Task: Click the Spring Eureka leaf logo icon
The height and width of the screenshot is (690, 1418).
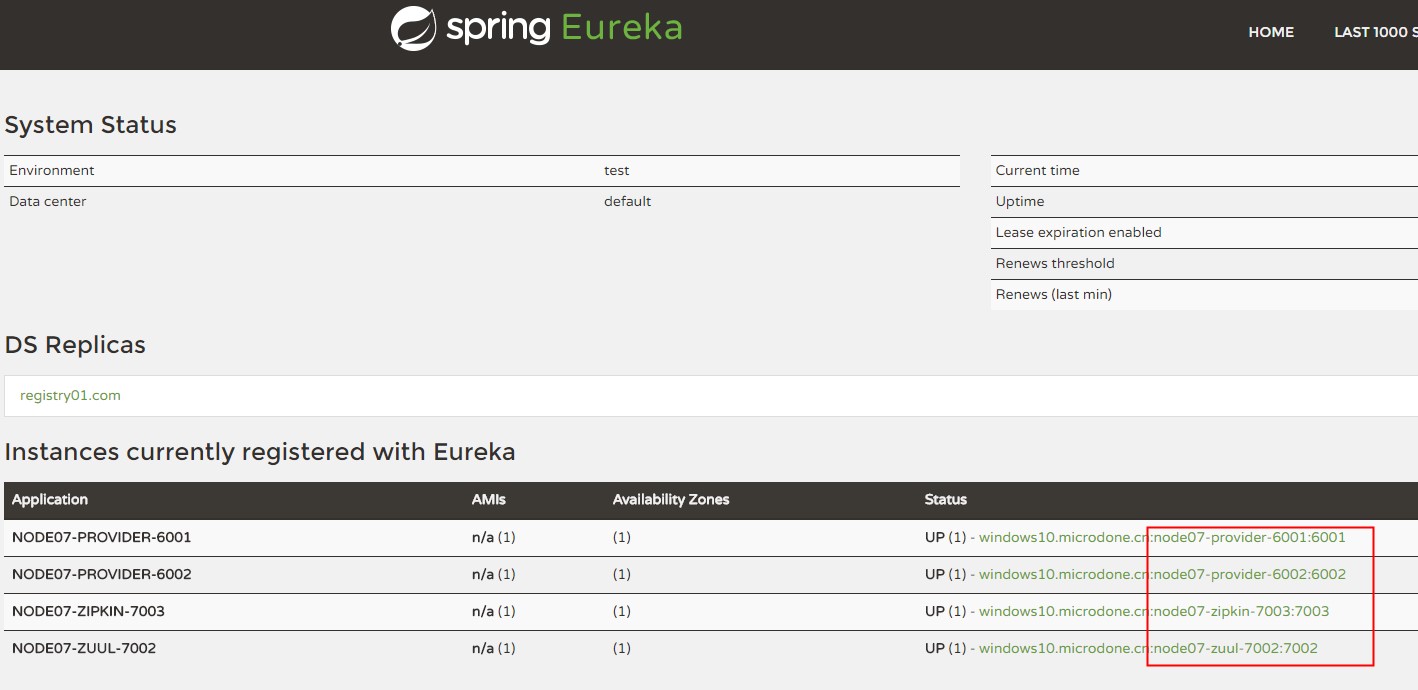Action: tap(413, 28)
